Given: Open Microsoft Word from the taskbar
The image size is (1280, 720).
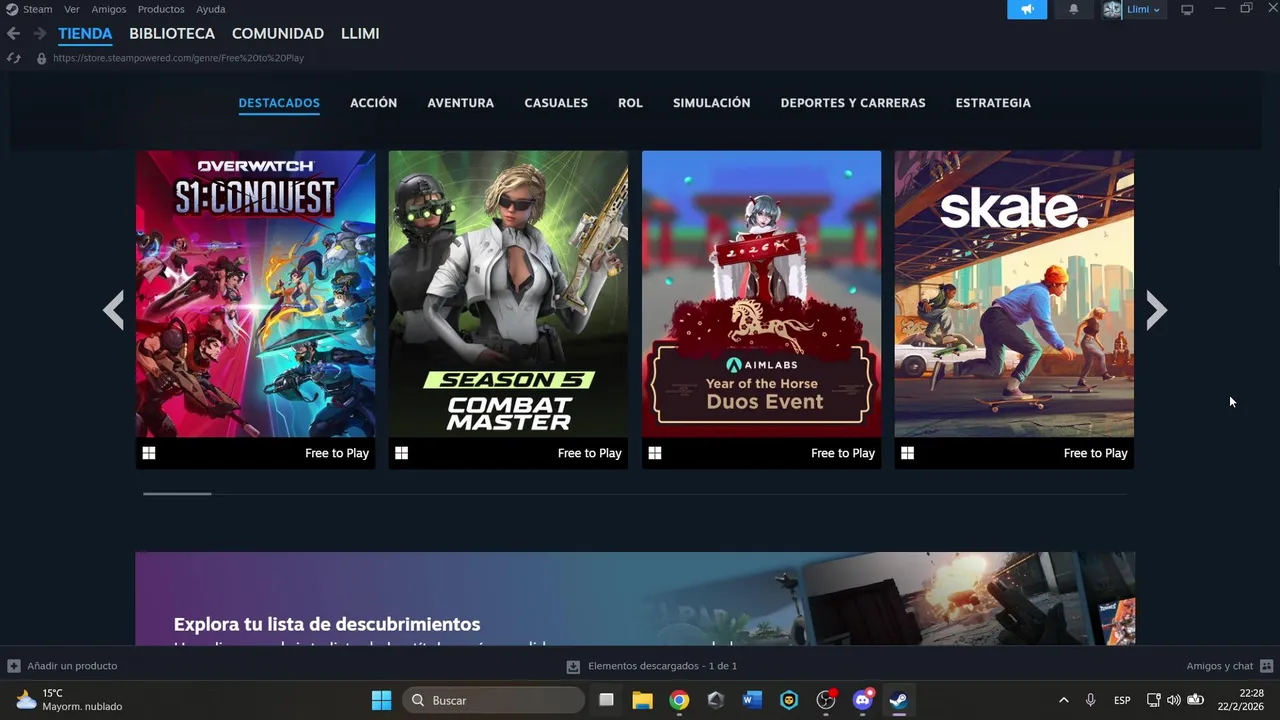Looking at the screenshot, I should click(x=753, y=700).
